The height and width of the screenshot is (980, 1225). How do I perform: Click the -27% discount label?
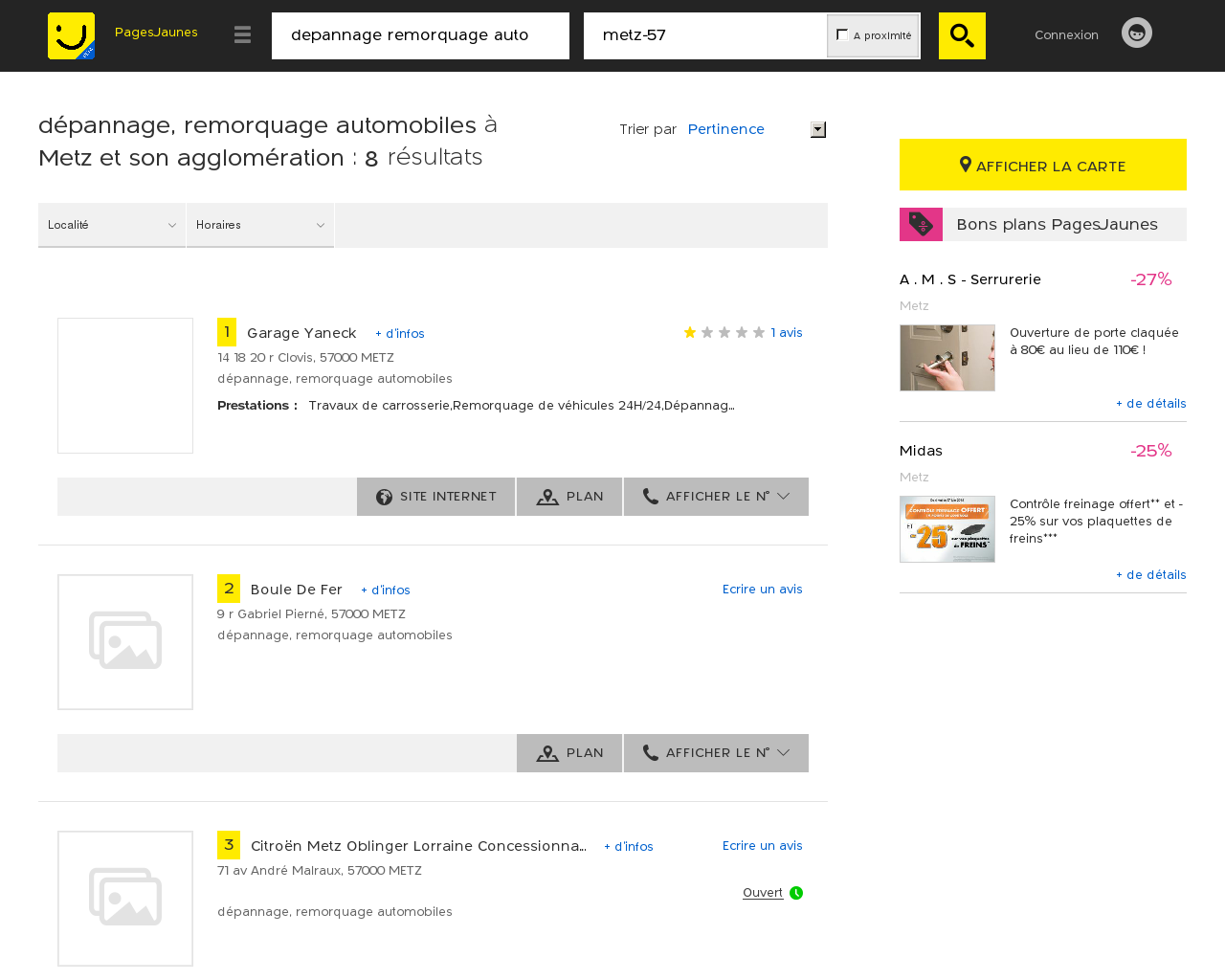pyautogui.click(x=1150, y=279)
